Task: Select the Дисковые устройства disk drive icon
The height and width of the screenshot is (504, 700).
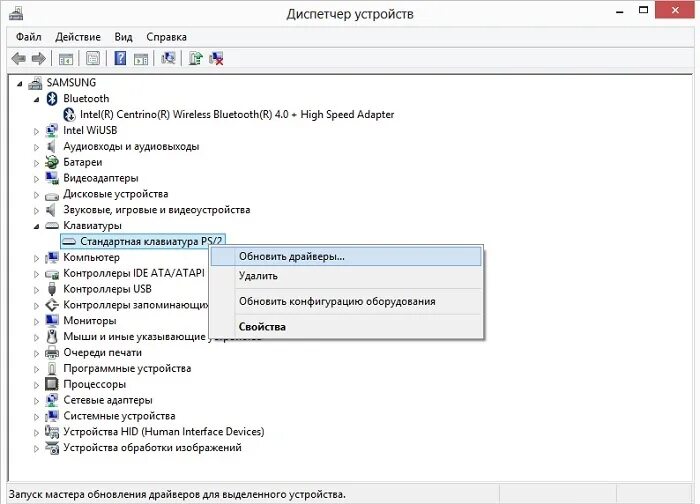Action: 52,195
